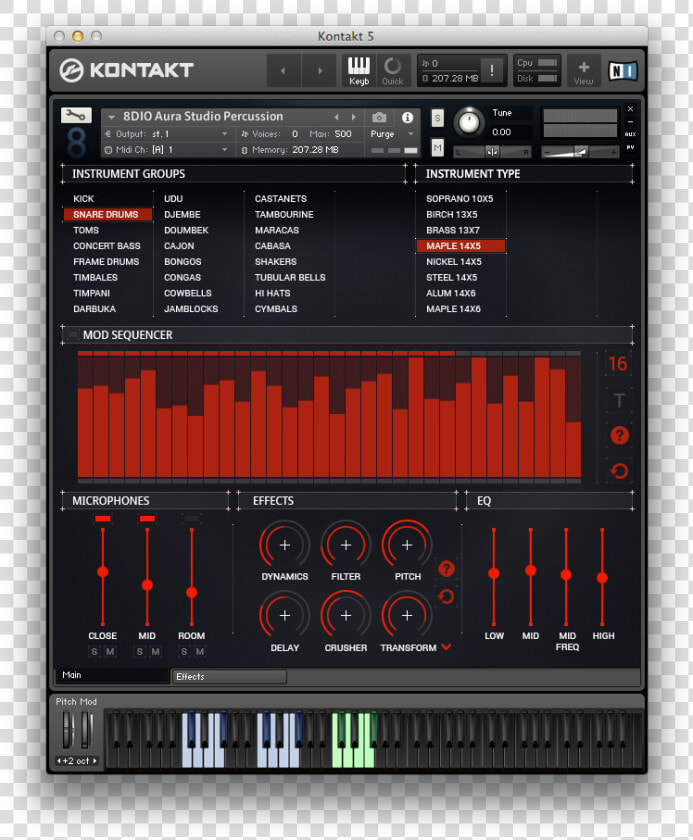Viewport: 693px width, 840px height.
Task: Click the 16 sequencer steps value
Action: tap(618, 364)
